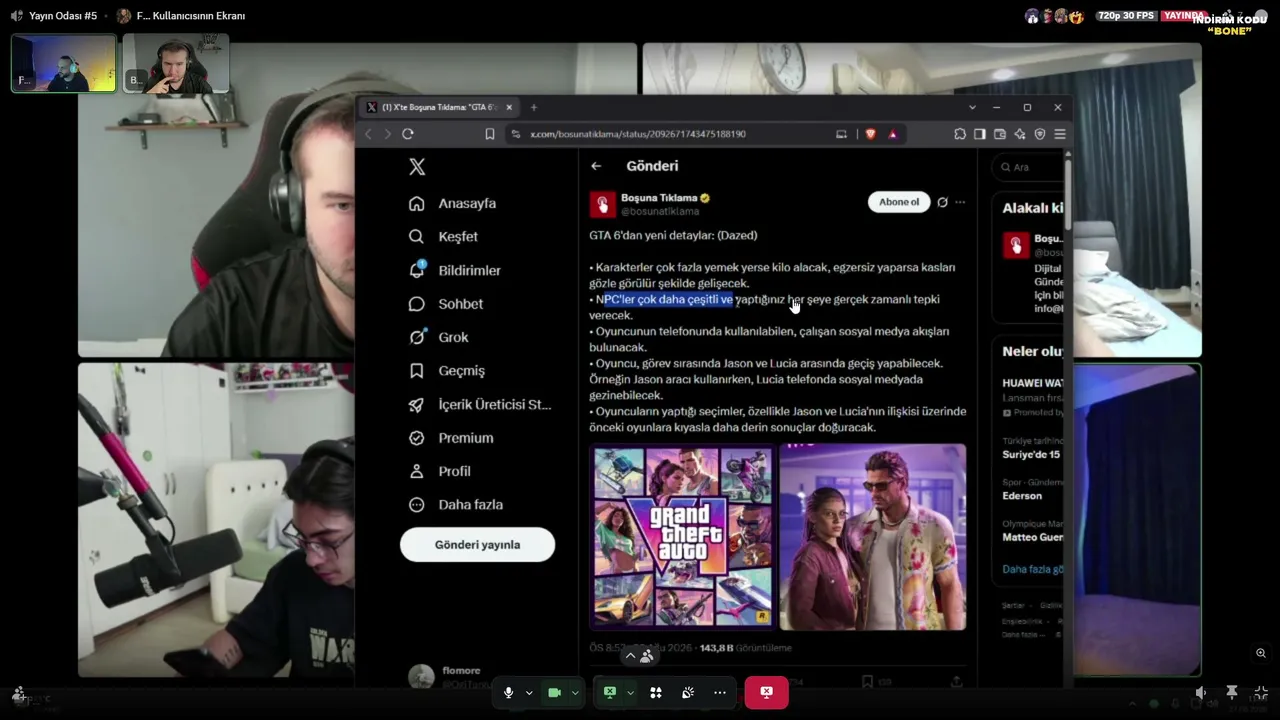This screenshot has width=1280, height=720.
Task: Click the site settings icon in address bar
Action: [x=516, y=134]
